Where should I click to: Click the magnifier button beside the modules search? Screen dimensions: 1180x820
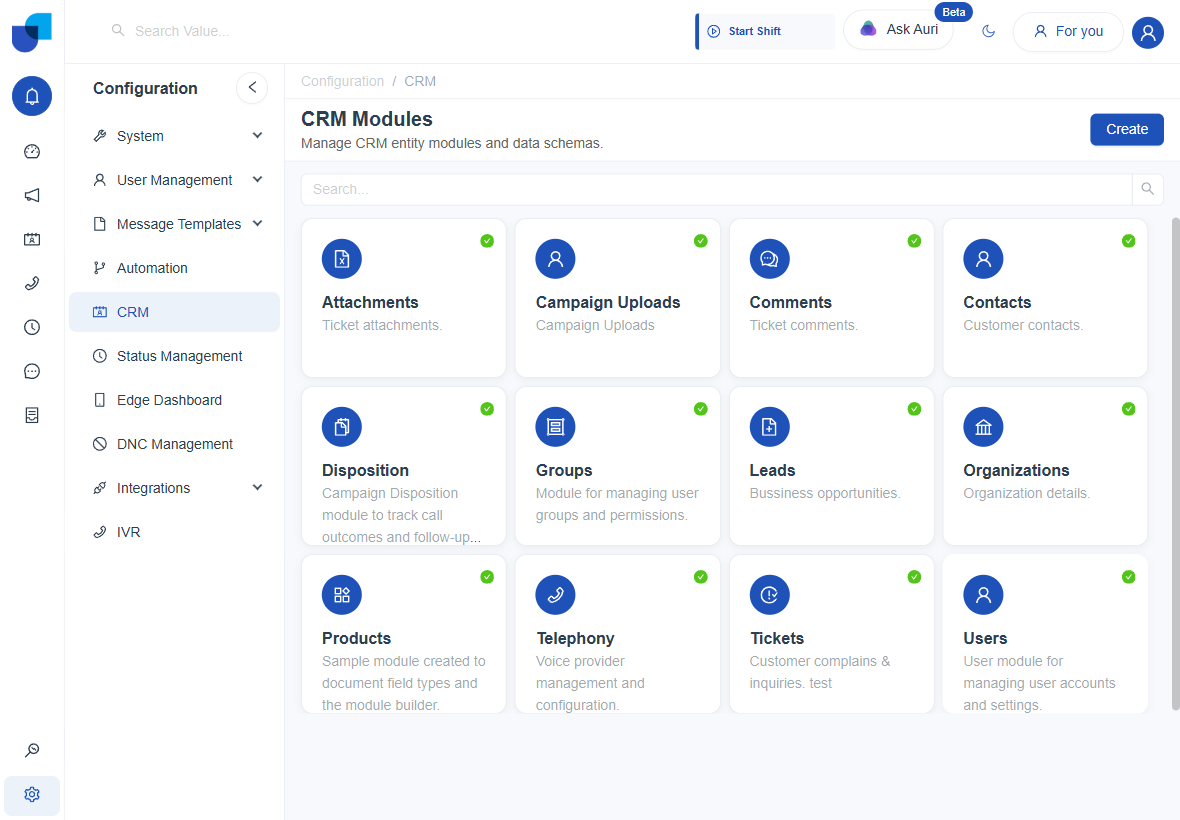(x=1148, y=190)
